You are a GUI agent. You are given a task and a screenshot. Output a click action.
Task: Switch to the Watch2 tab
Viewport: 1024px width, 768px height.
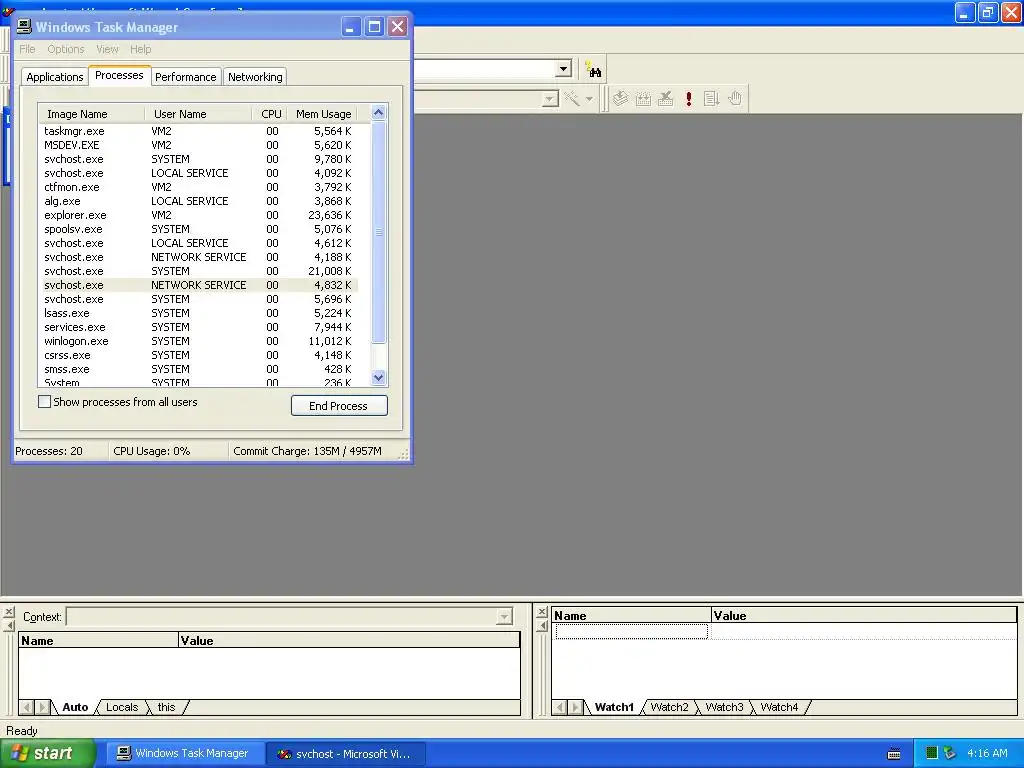(669, 707)
